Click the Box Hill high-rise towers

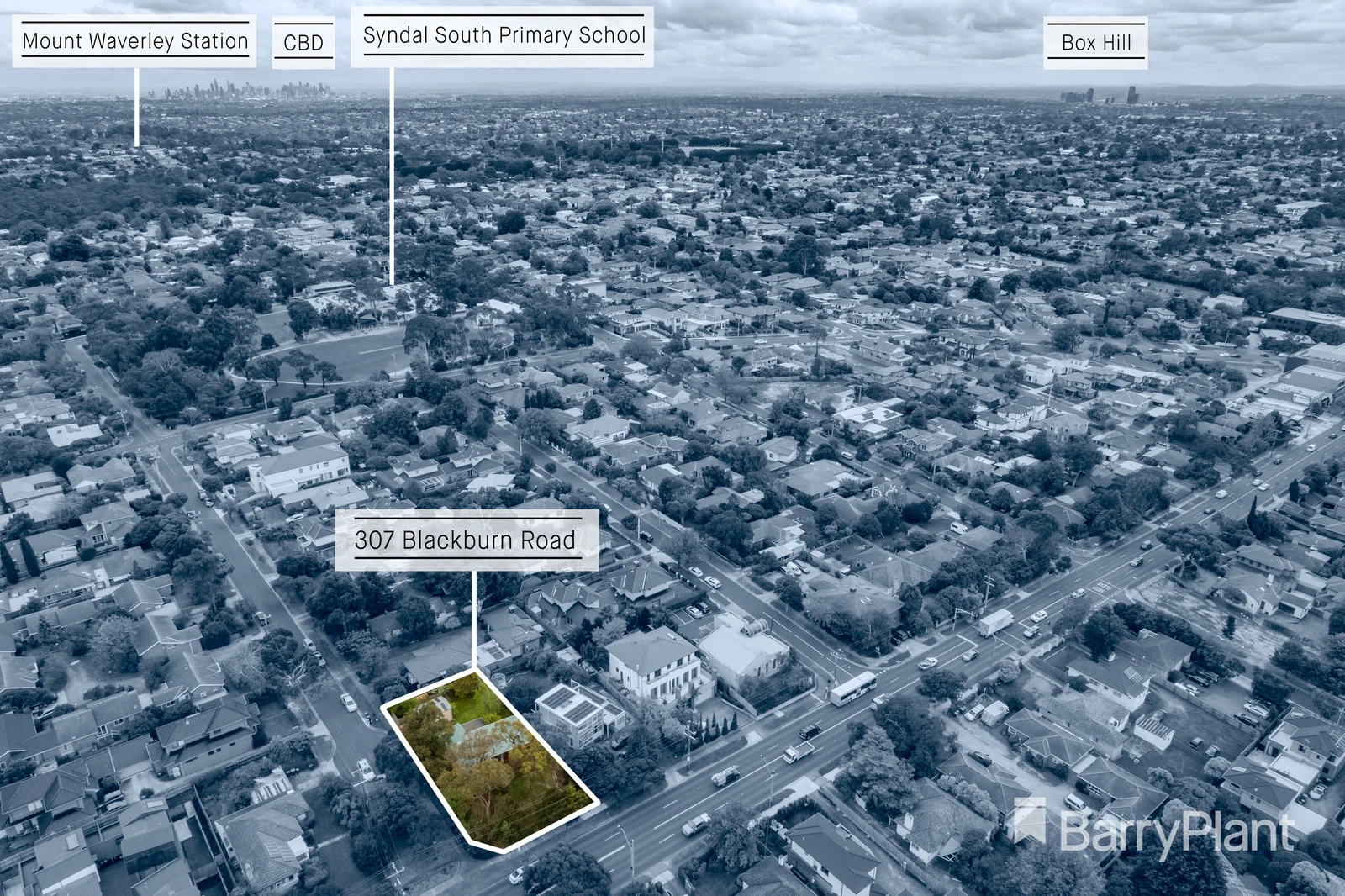pyautogui.click(x=1101, y=95)
